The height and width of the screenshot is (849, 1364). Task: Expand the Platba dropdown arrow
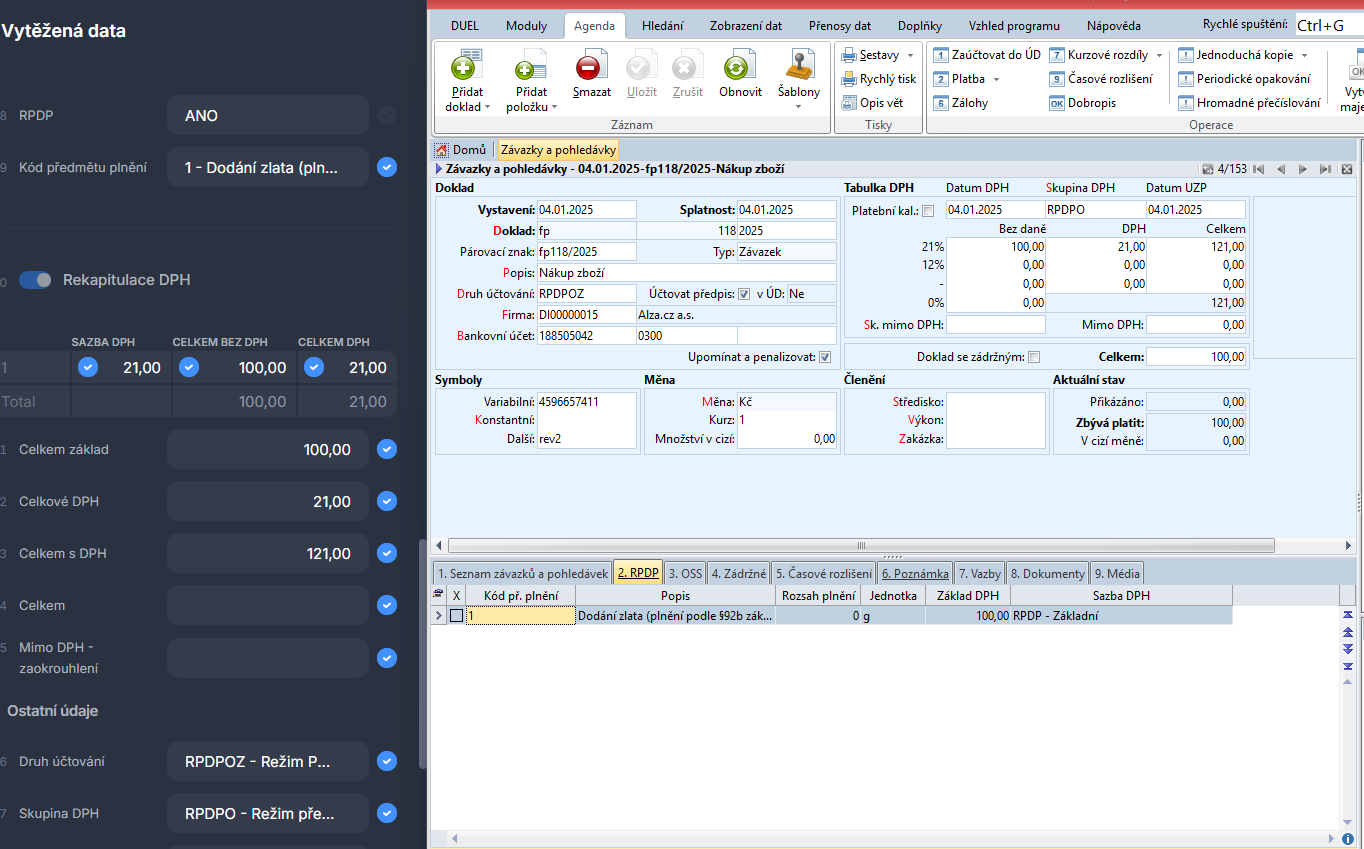point(996,79)
